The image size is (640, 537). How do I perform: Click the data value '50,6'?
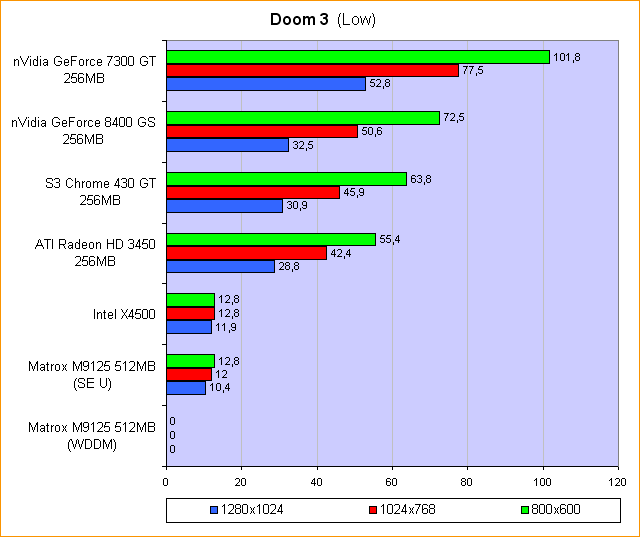372,131
